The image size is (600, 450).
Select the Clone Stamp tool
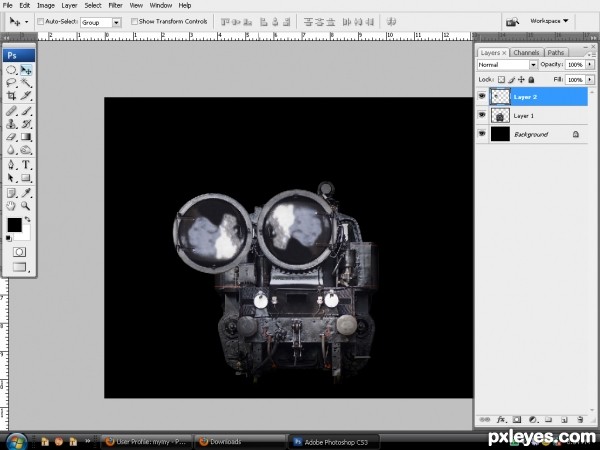tap(11, 124)
